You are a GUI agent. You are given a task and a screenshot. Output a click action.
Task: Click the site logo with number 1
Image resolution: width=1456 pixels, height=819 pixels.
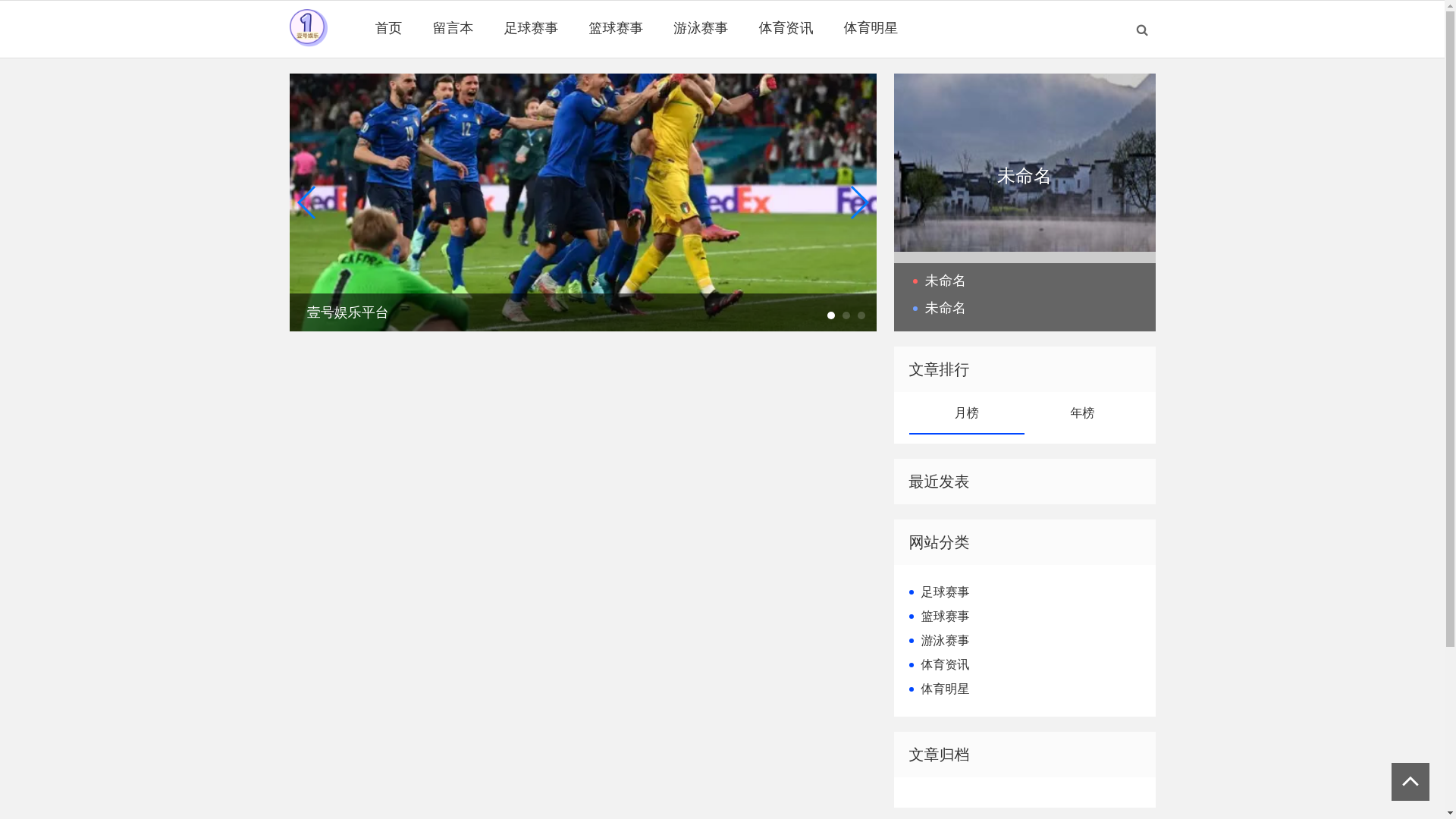tap(308, 28)
